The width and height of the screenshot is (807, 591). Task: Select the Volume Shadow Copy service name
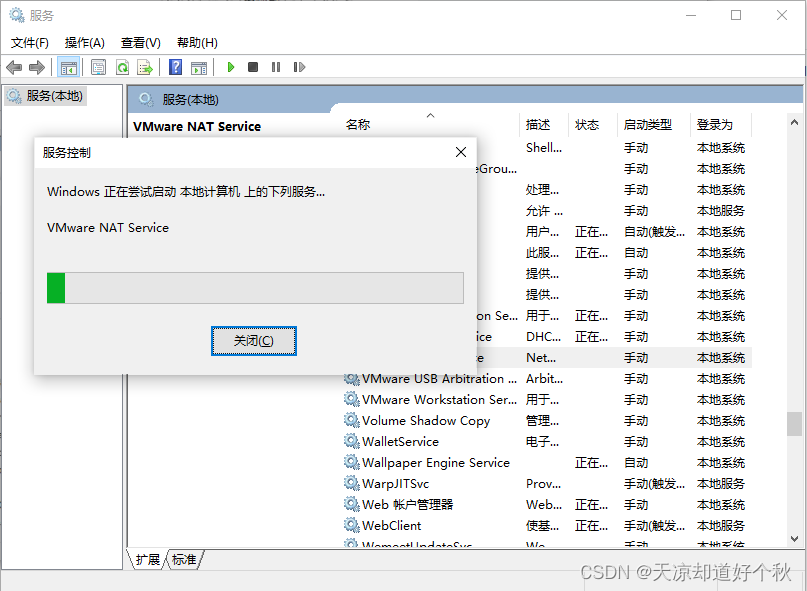[426, 421]
